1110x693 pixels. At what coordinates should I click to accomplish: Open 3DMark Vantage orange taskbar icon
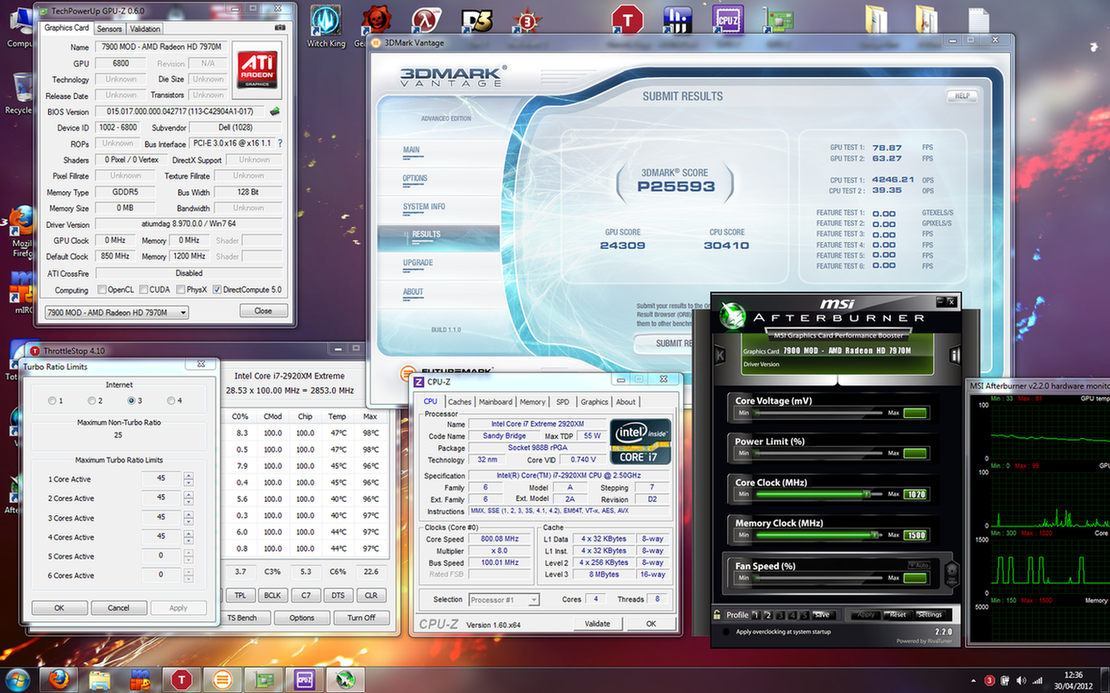pos(222,680)
